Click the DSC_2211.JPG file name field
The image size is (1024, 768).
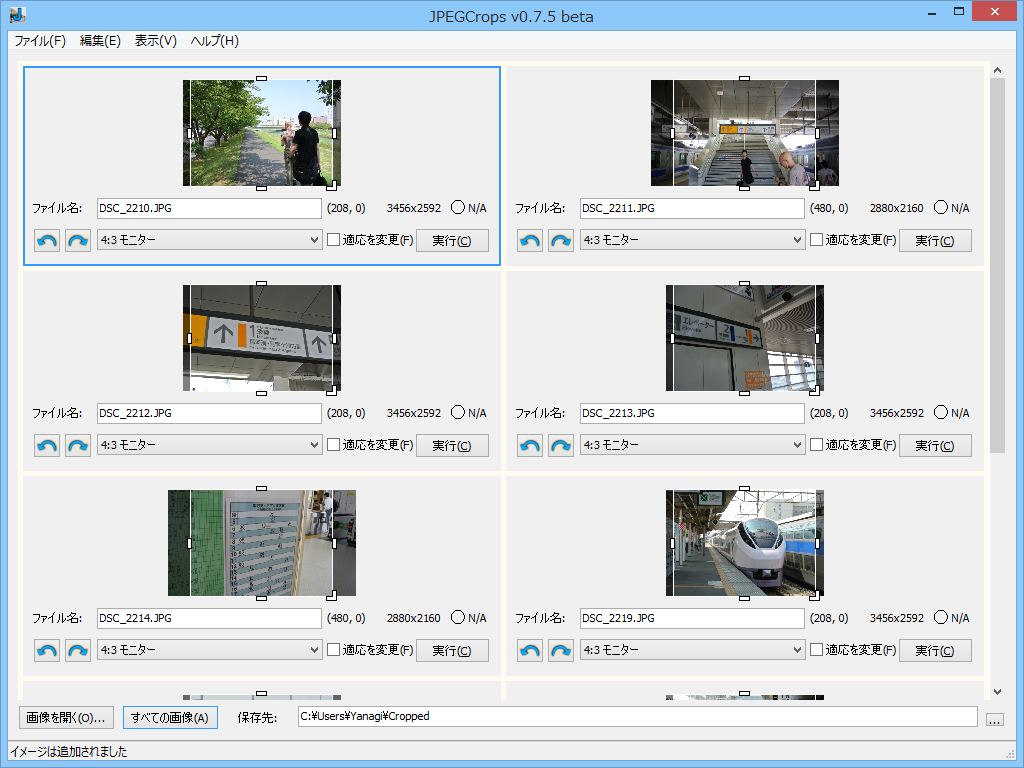click(x=692, y=208)
